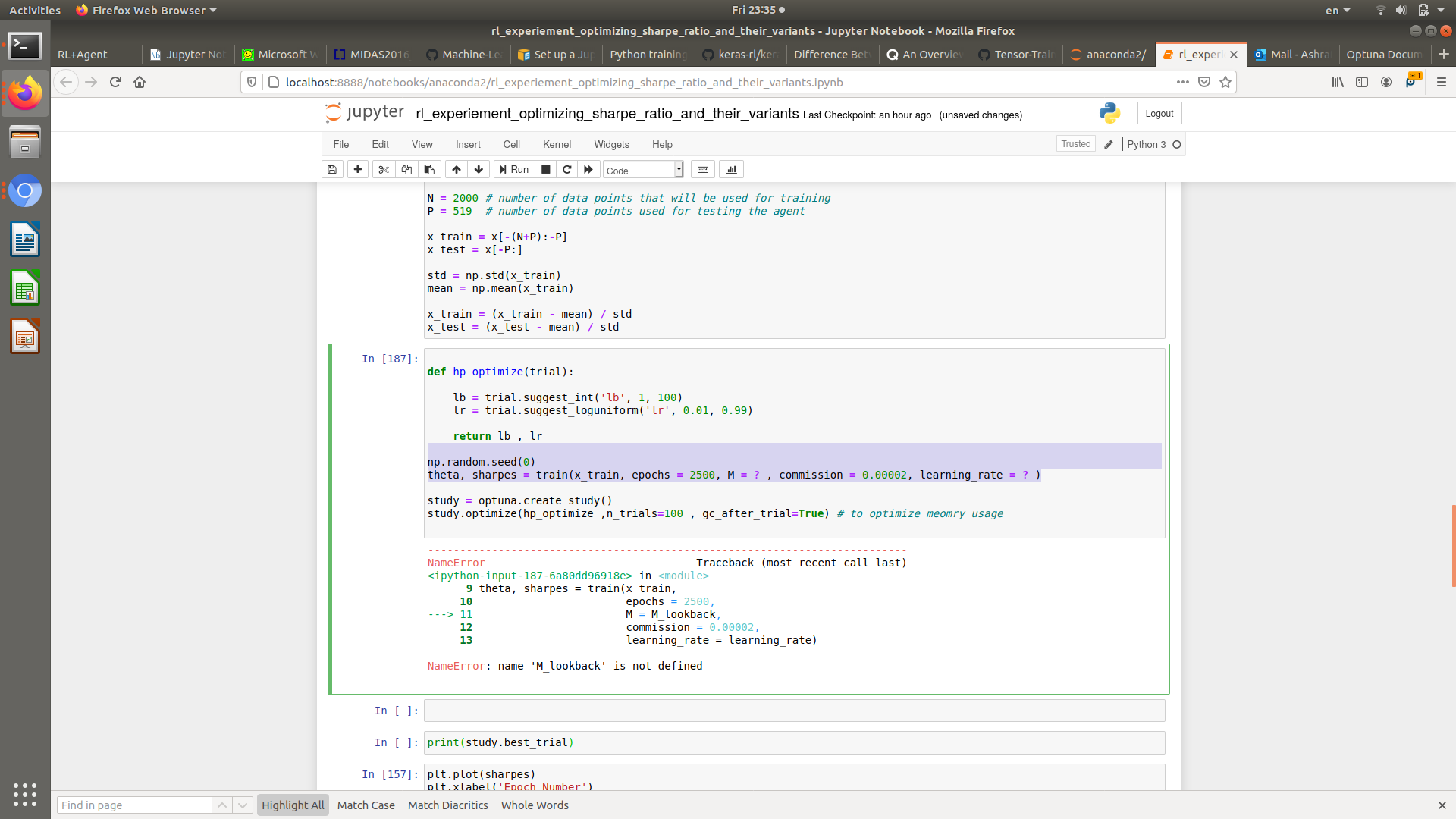Viewport: 1456px width, 819px height.
Task: Open the 'en' language menu in the top bar
Action: tap(1337, 10)
